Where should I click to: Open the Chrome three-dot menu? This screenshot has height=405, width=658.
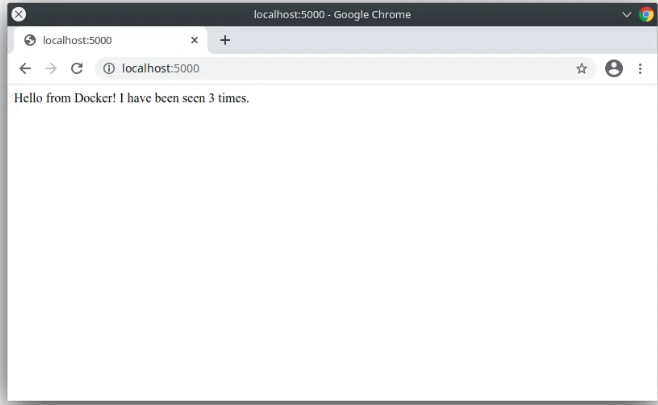tap(640, 68)
